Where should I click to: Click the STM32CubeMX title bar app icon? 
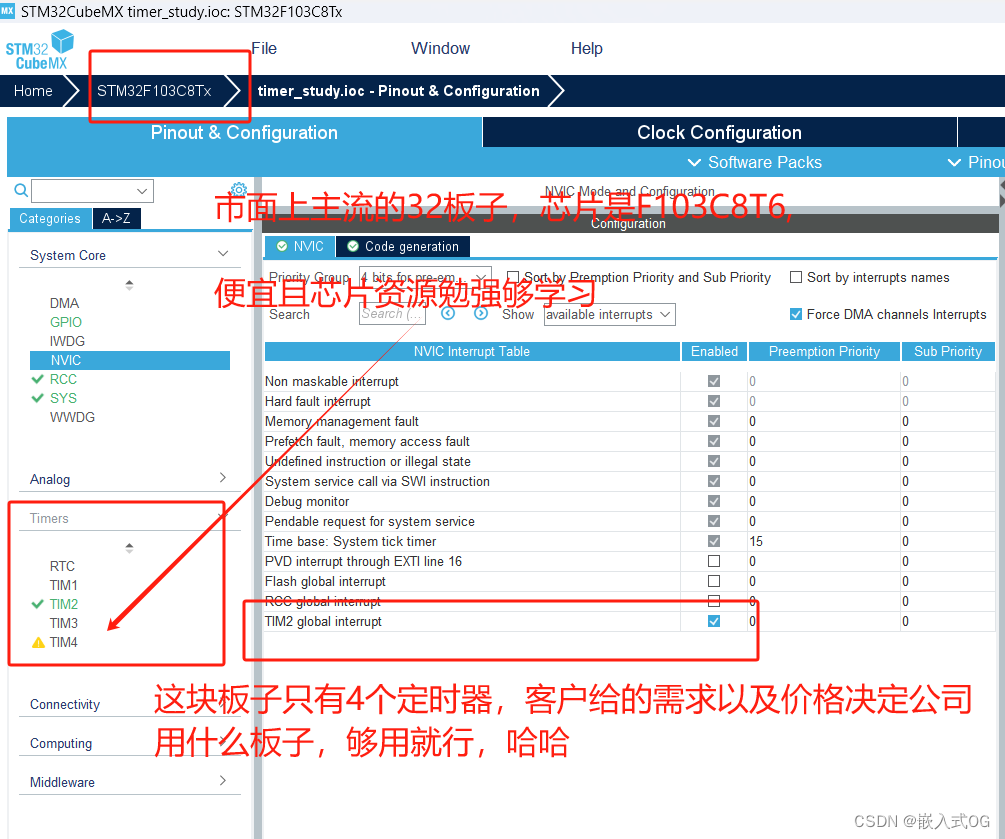pyautogui.click(x=7, y=10)
